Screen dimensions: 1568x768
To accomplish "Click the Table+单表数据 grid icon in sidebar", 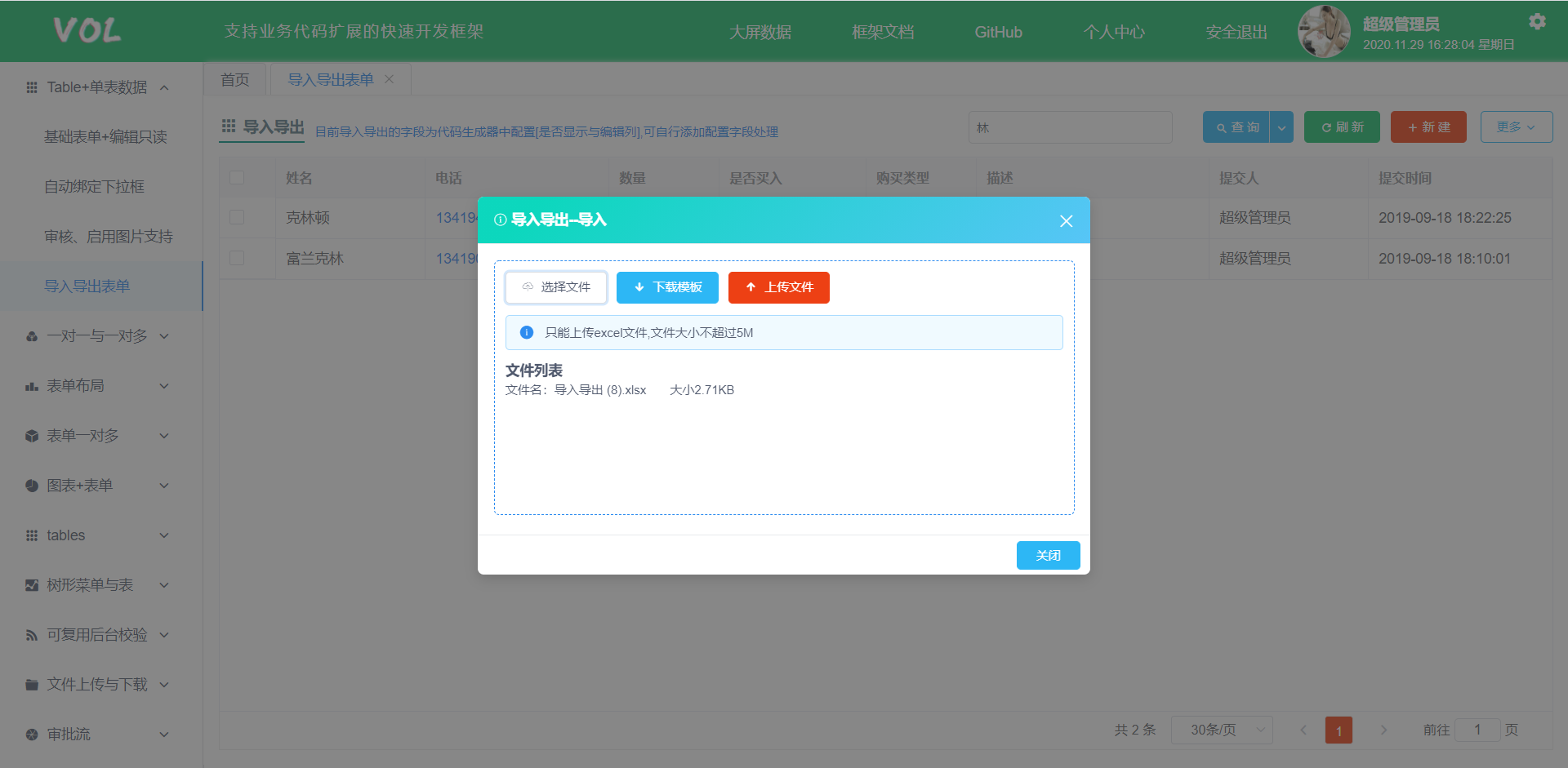I will click(x=32, y=87).
